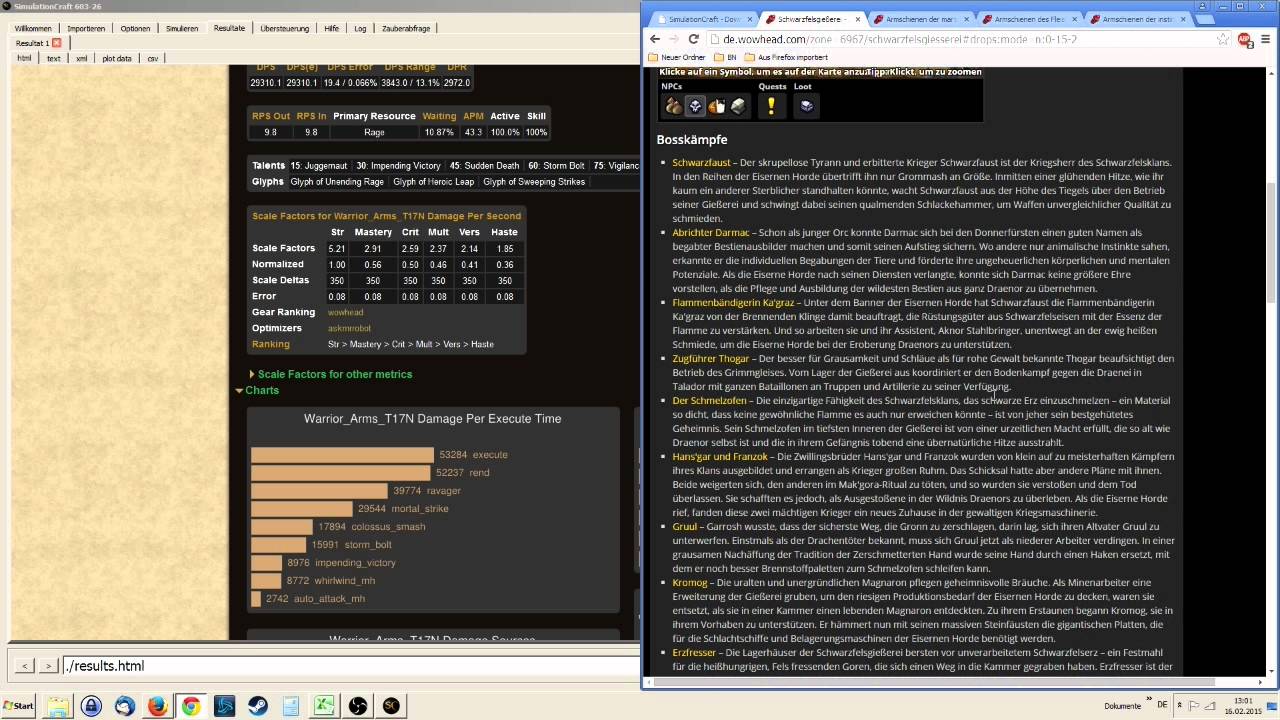Bookmark this page with the star icon
Viewport: 1280px width, 720px height.
tap(1224, 39)
